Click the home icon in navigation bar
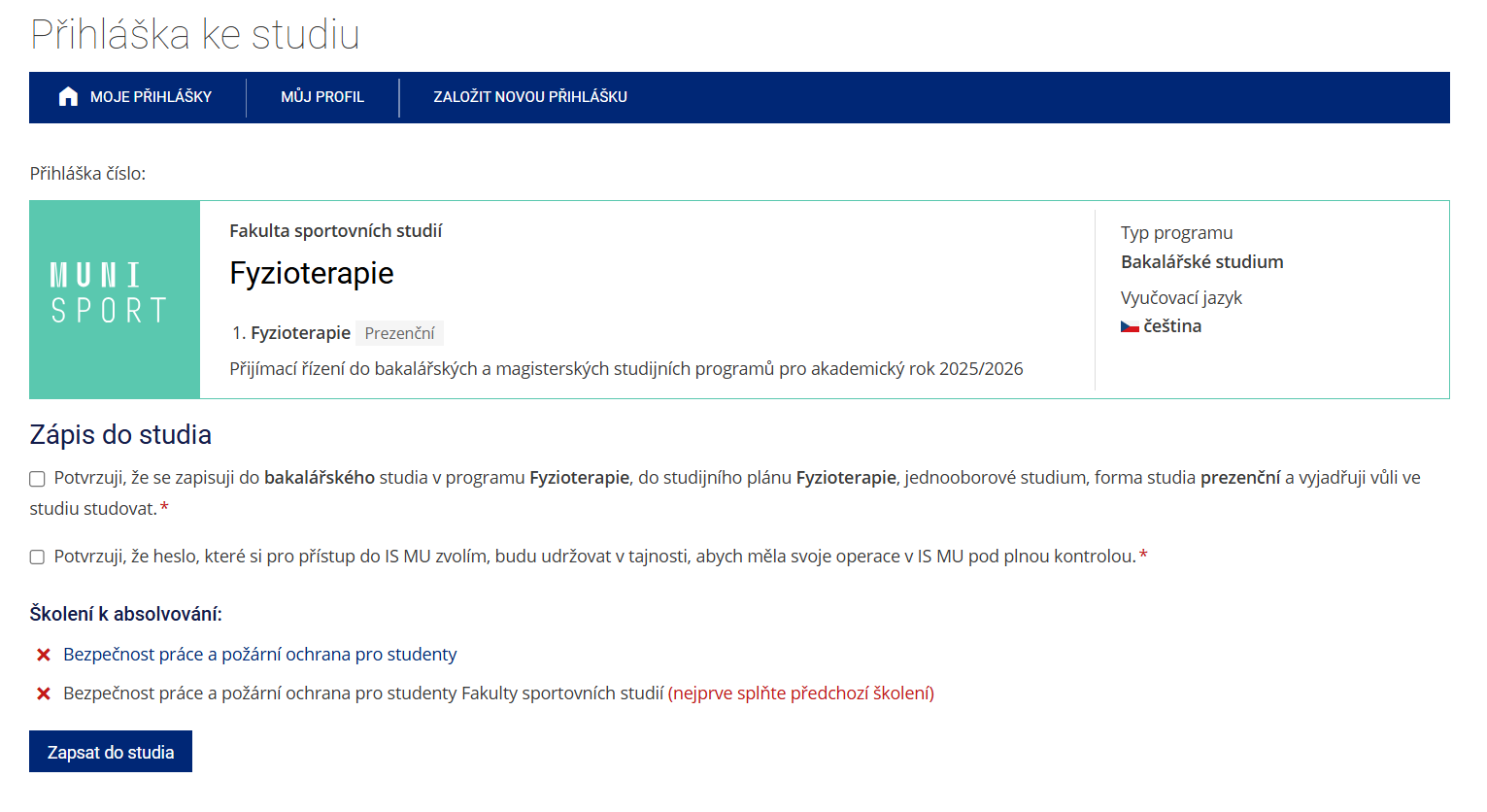The height and width of the screenshot is (812, 1487). click(68, 96)
